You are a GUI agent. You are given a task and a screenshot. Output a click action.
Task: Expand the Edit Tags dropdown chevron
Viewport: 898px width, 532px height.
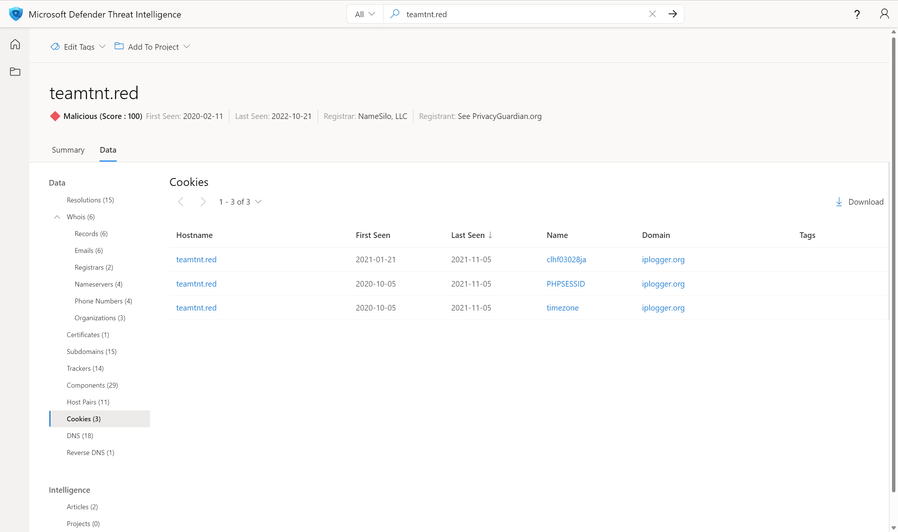point(103,46)
